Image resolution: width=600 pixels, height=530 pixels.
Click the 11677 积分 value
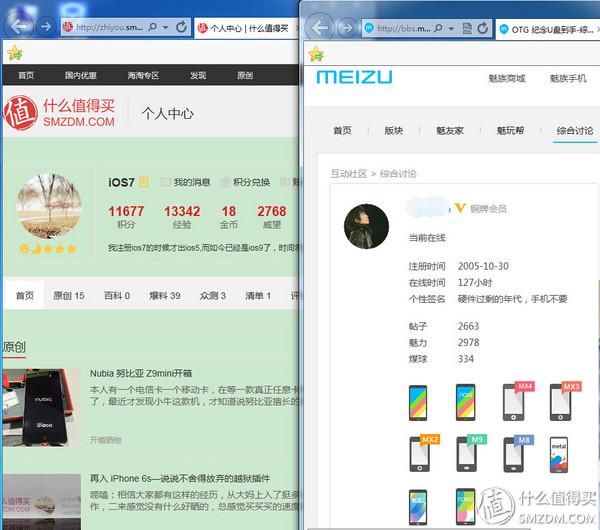pyautogui.click(x=126, y=211)
